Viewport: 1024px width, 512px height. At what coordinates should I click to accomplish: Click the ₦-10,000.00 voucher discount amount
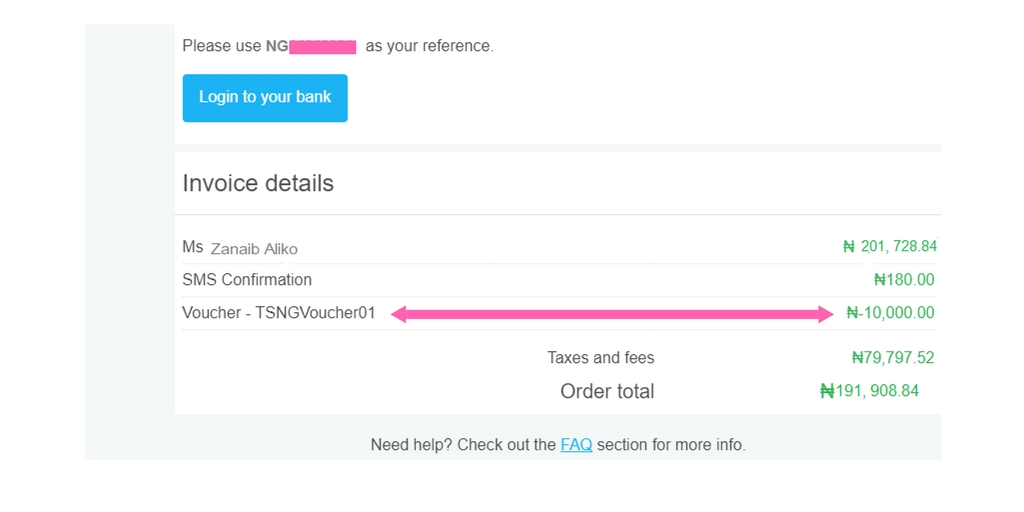pos(890,313)
